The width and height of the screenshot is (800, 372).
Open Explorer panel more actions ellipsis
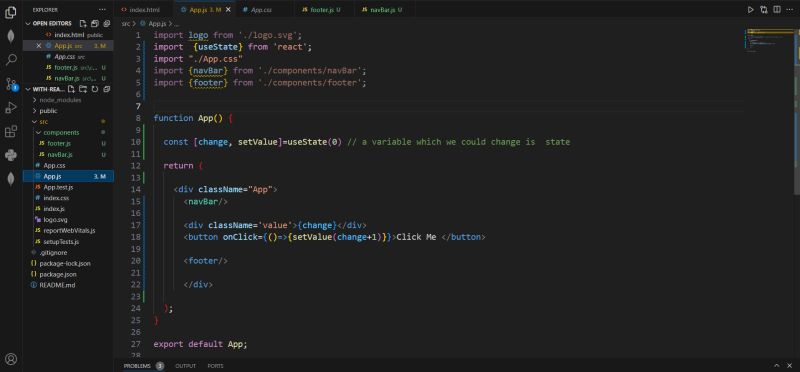103,10
